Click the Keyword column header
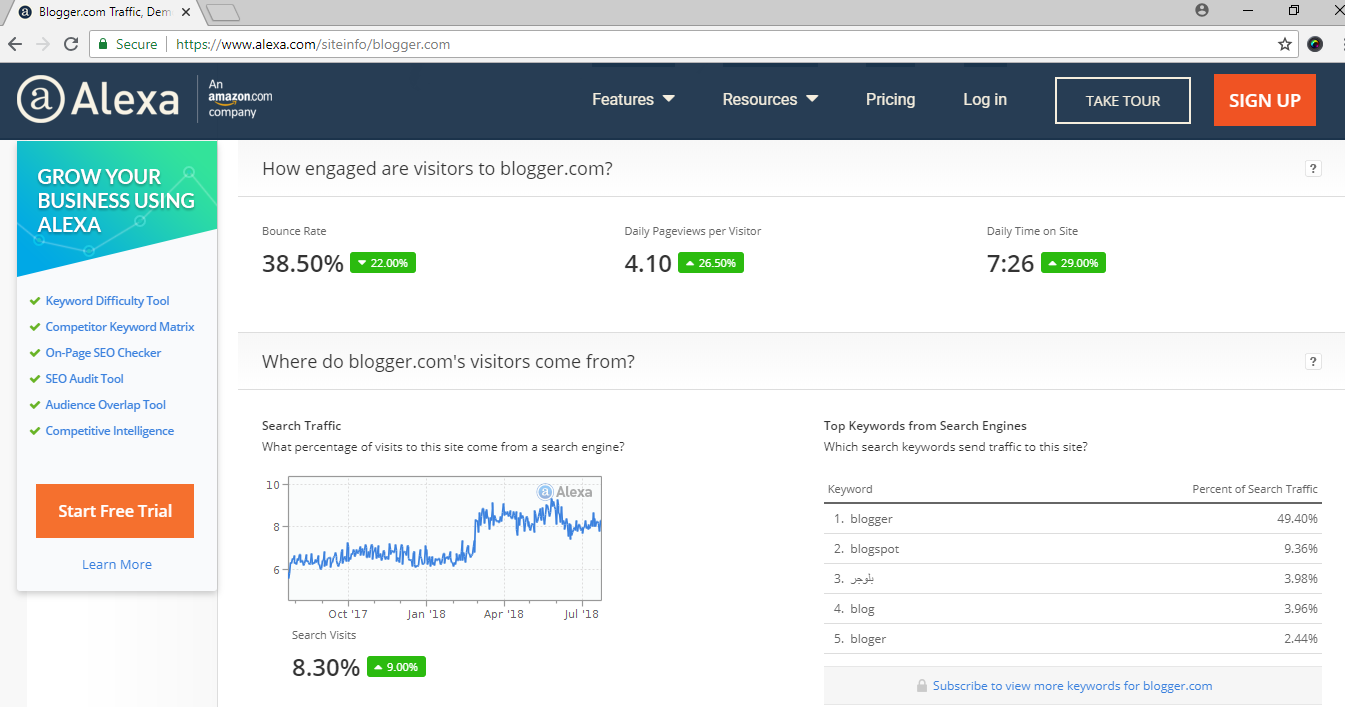 850,489
